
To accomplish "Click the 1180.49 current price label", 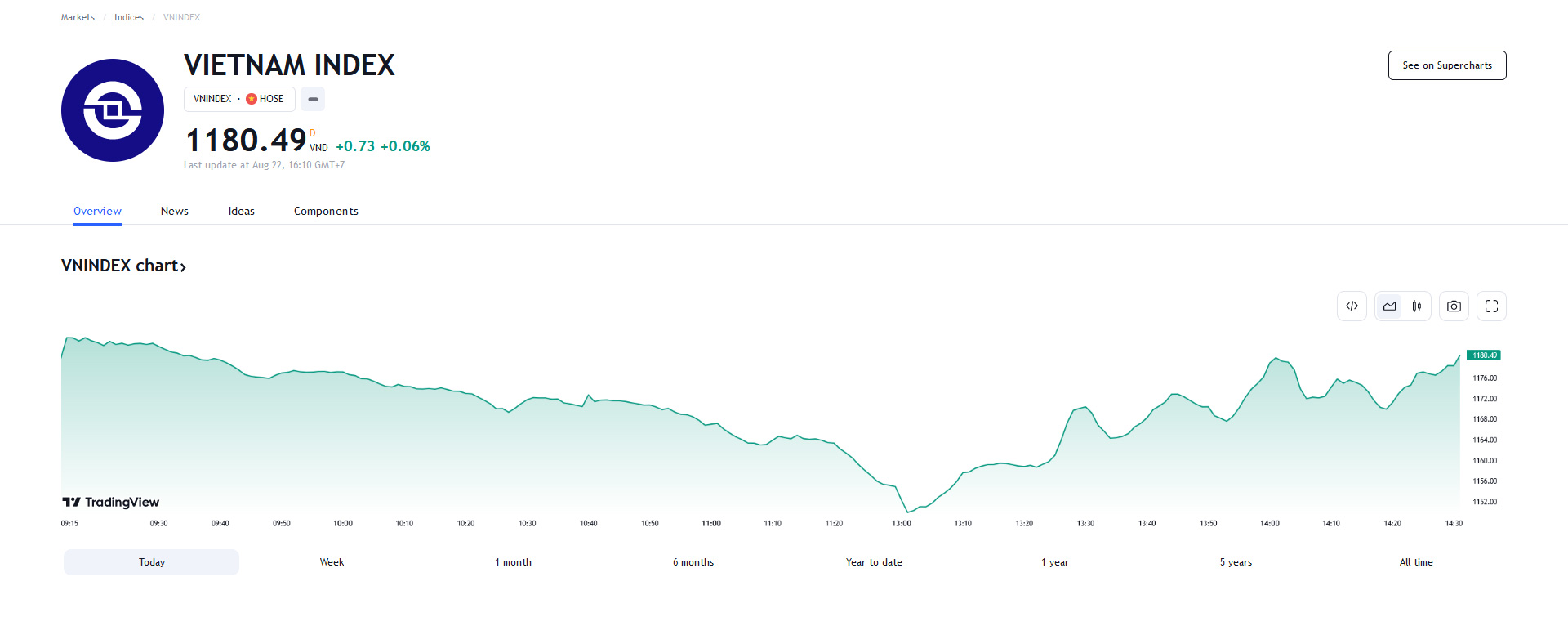I will pyautogui.click(x=1484, y=355).
